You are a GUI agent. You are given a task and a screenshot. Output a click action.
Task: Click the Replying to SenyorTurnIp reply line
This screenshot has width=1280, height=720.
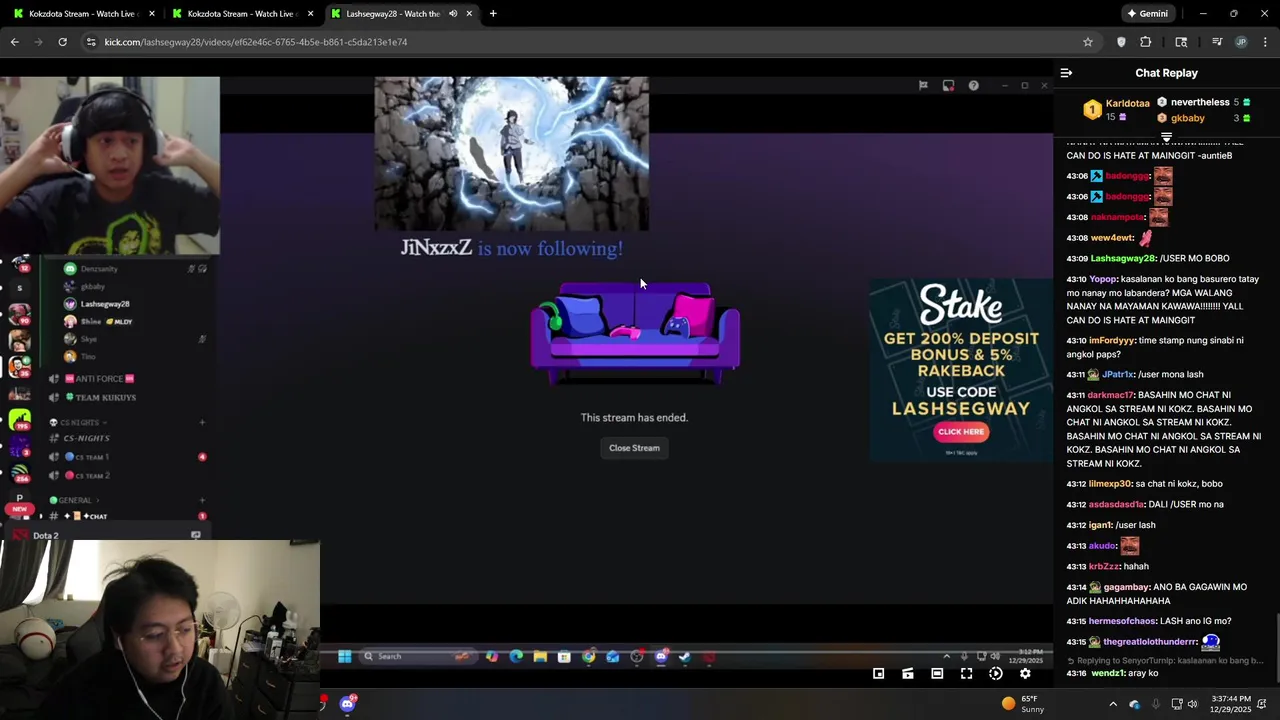point(1166,661)
